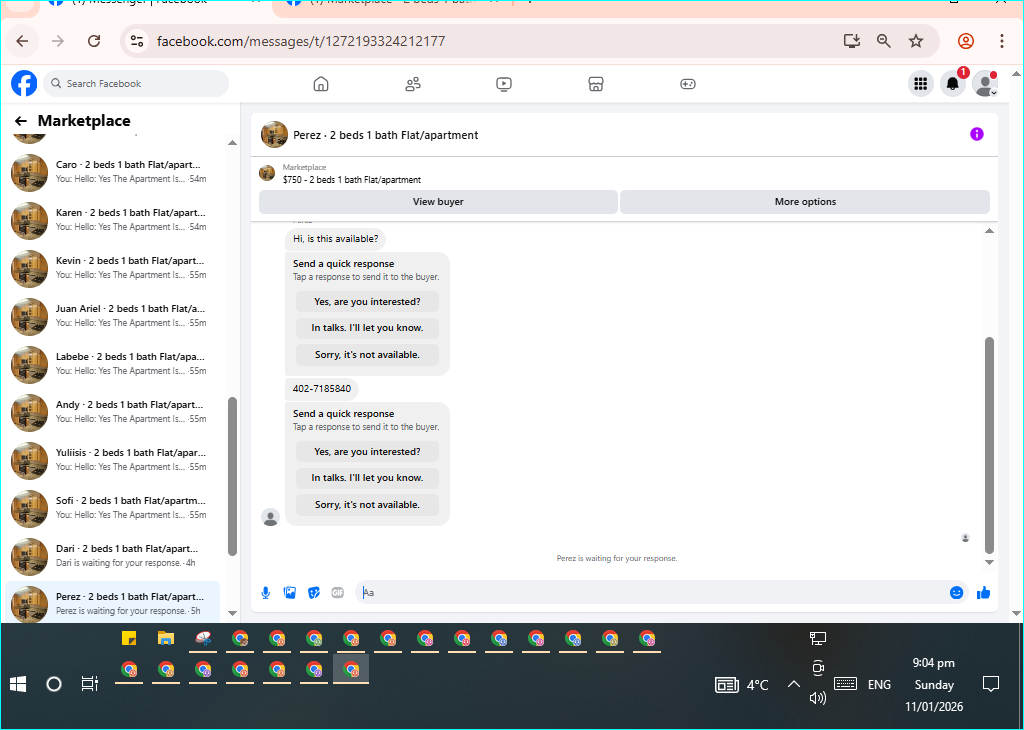Open the Gaming controller icon
Screen dimensions: 1024x730
point(688,84)
